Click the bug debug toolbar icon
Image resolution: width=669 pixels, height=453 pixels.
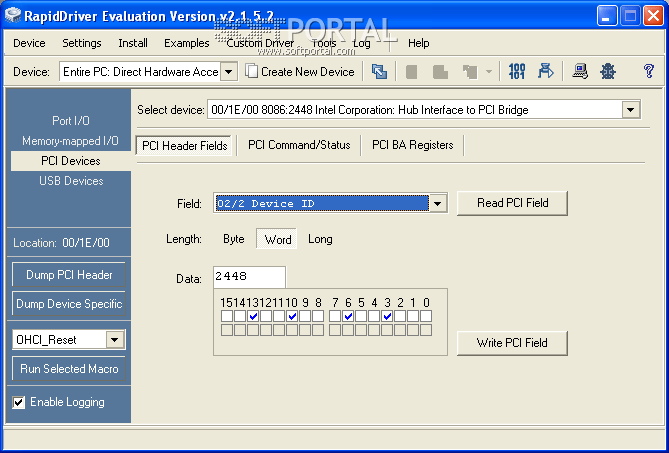pos(608,71)
